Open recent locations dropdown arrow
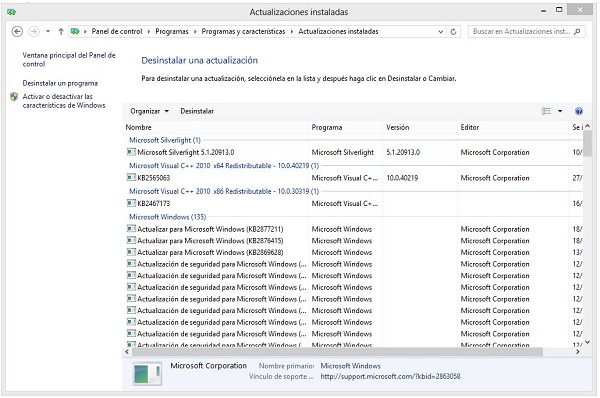This screenshot has width=600, height=398. click(x=48, y=31)
